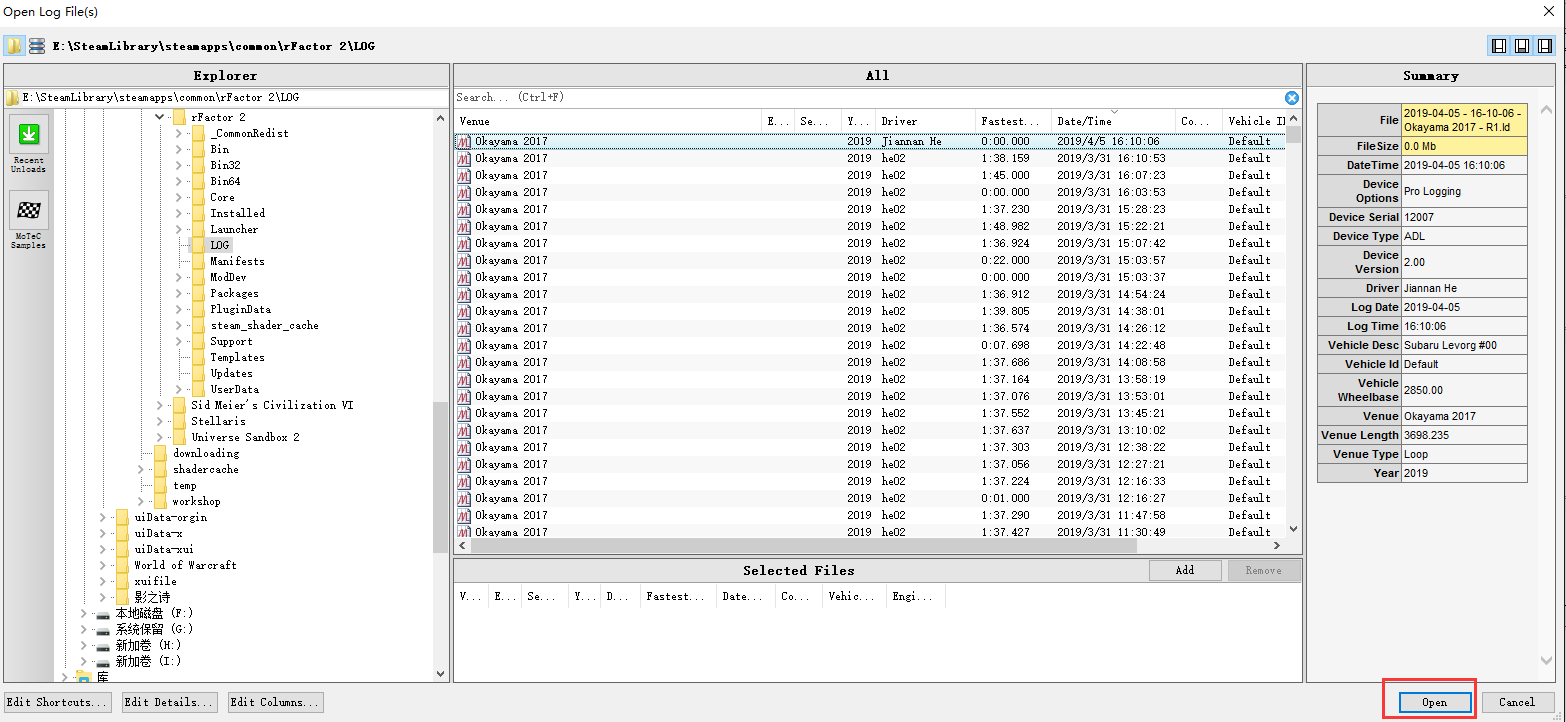Select the log dated 2019/3/31 13:10:02
Image resolution: width=1566 pixels, height=722 pixels.
[x=870, y=431]
